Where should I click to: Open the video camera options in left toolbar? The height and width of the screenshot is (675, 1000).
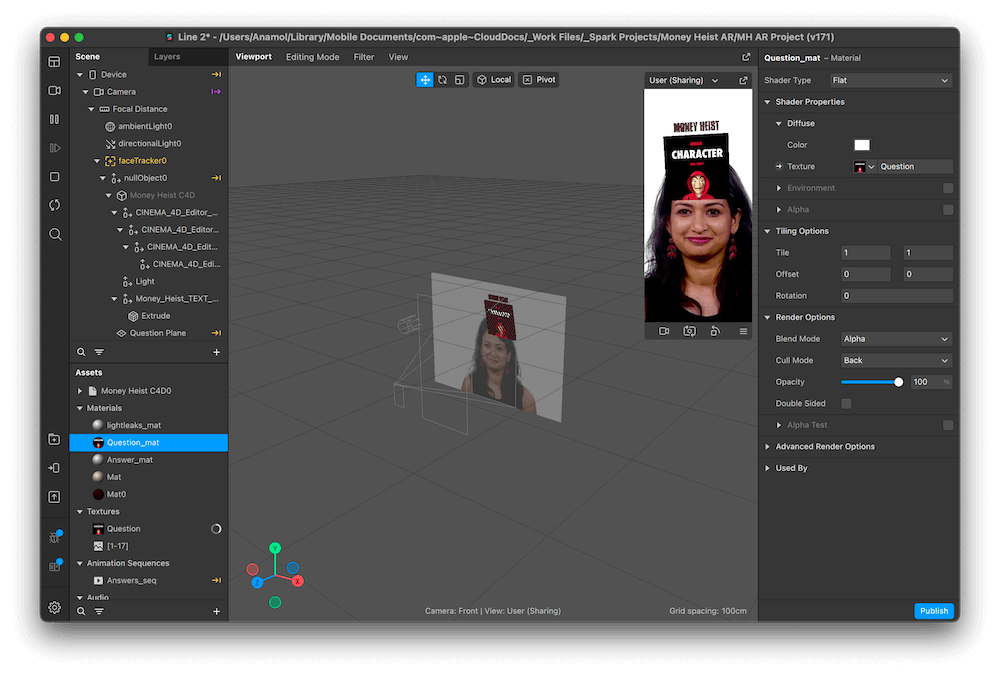coord(55,90)
